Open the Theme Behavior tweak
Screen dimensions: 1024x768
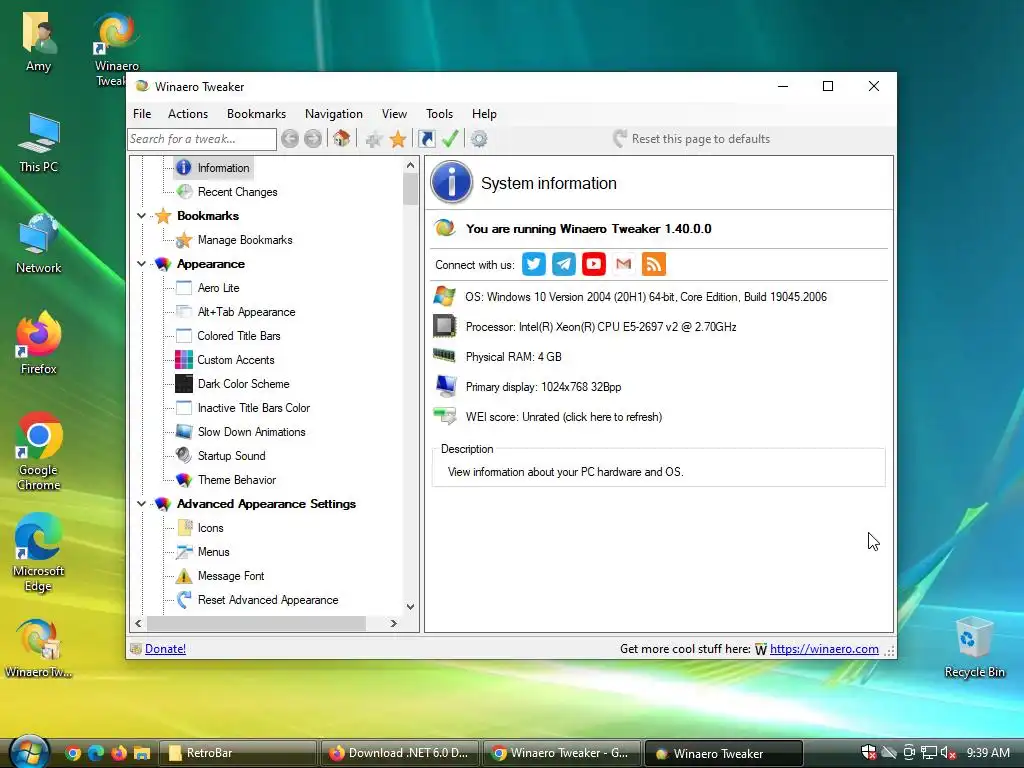tap(236, 480)
